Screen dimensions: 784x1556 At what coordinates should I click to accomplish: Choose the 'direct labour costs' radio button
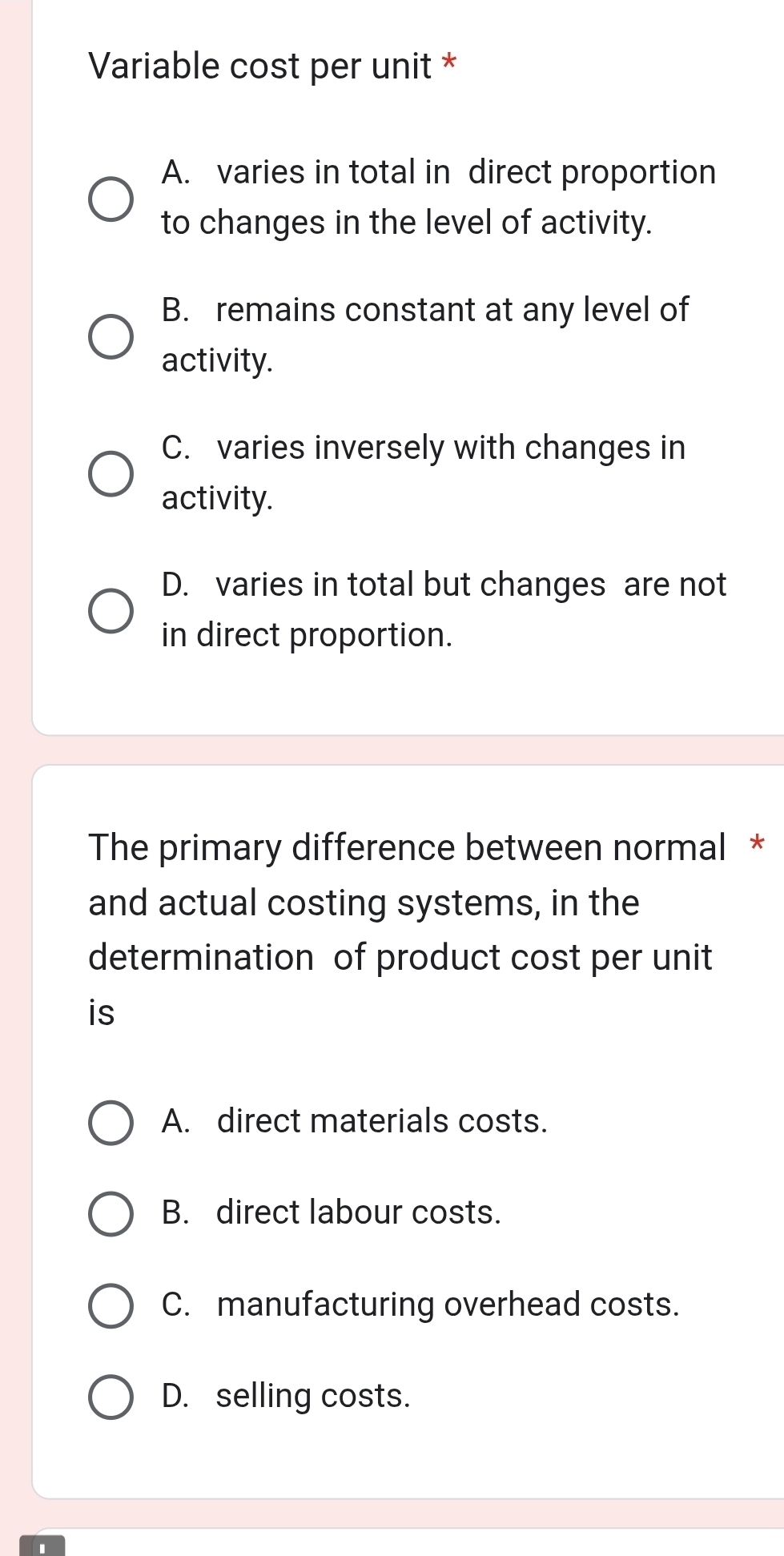pyautogui.click(x=111, y=1214)
